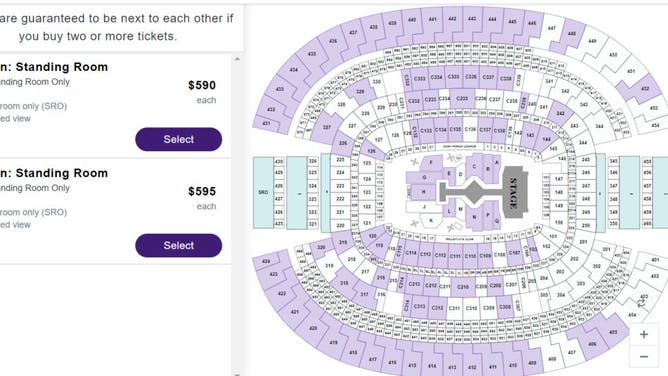Select floor section C beside the stage
The width and height of the screenshot is (668, 376).
tap(474, 168)
